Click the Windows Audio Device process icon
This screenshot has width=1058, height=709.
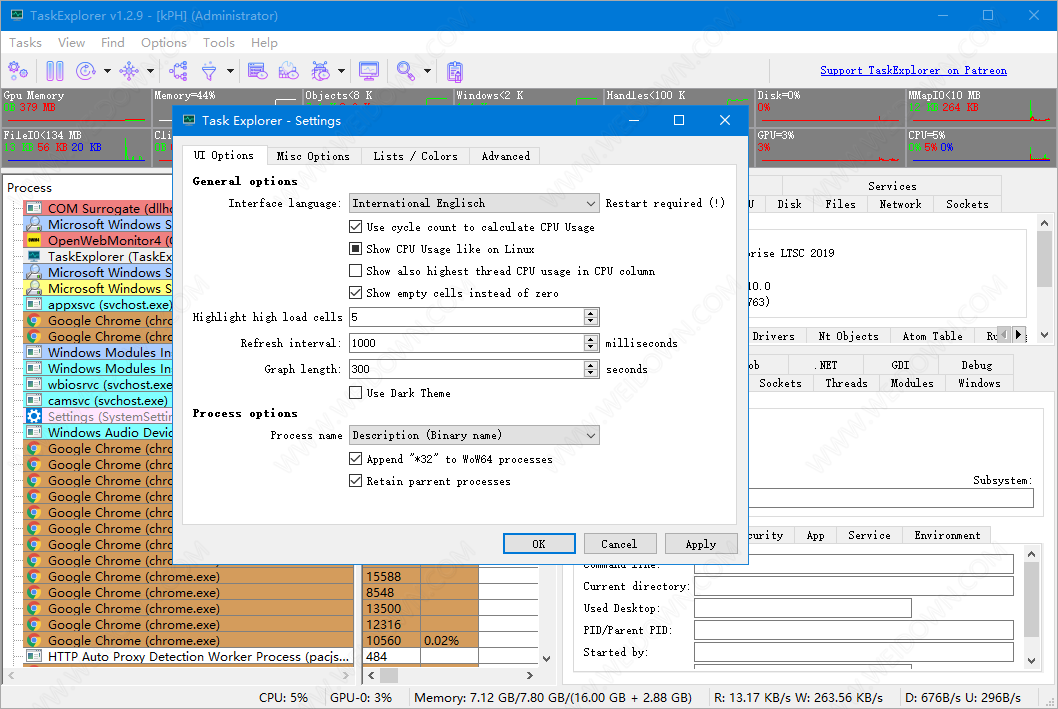click(34, 432)
